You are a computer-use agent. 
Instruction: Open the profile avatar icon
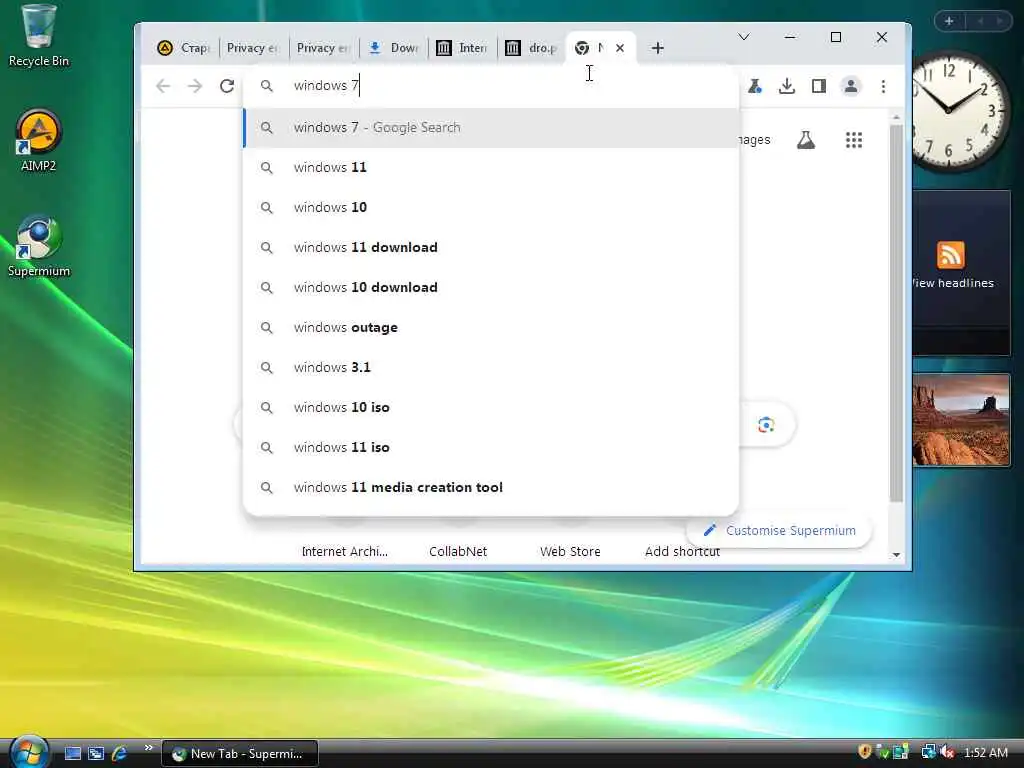click(x=851, y=86)
